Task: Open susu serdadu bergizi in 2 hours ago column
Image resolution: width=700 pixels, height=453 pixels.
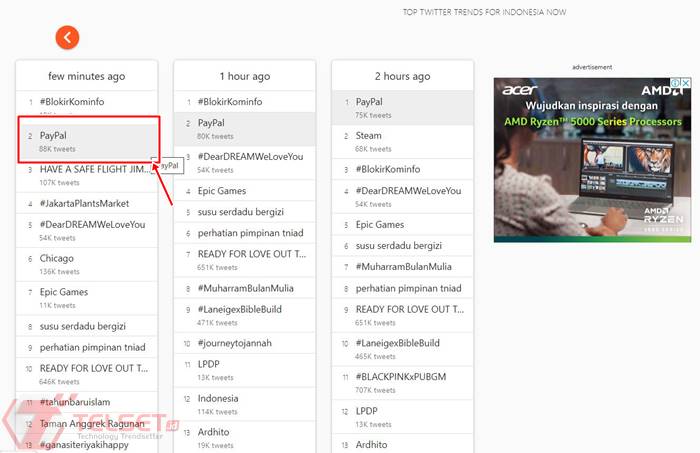Action: coord(403,246)
